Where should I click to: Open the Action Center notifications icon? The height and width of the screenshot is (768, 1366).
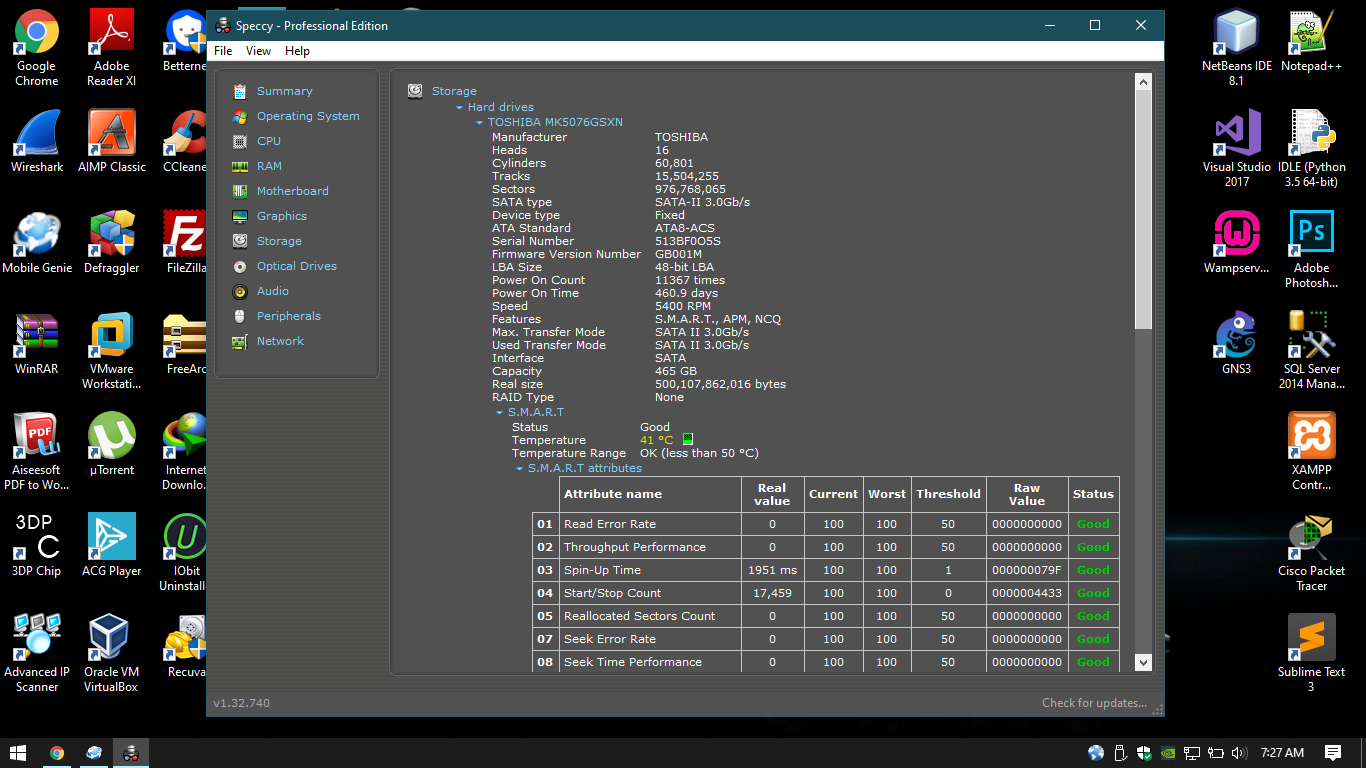coord(1333,753)
